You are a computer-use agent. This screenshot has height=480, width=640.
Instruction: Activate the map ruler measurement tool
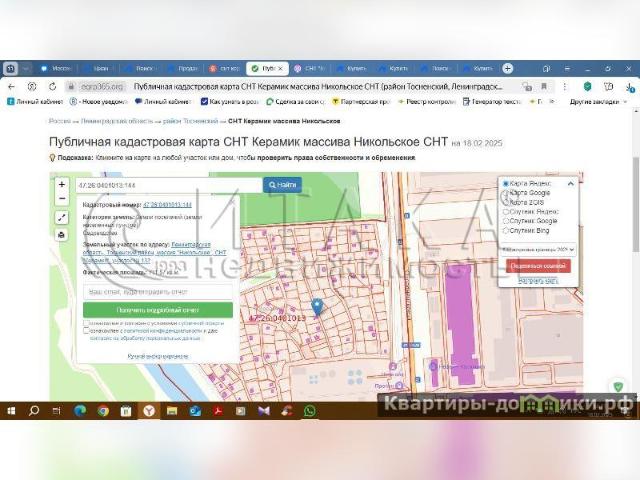tap(62, 217)
